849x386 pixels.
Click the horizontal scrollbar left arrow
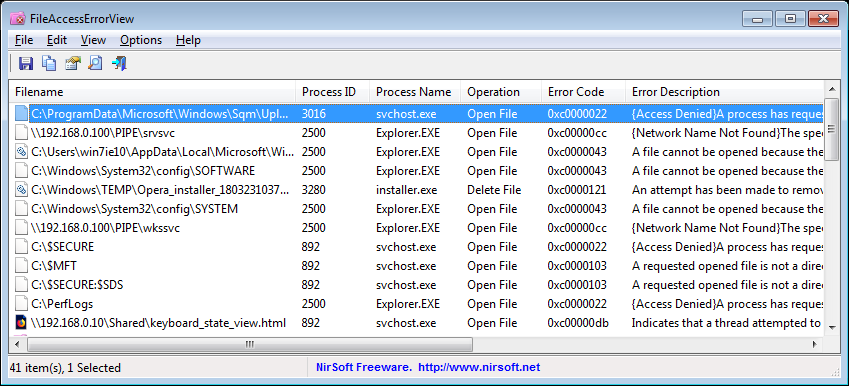point(18,344)
